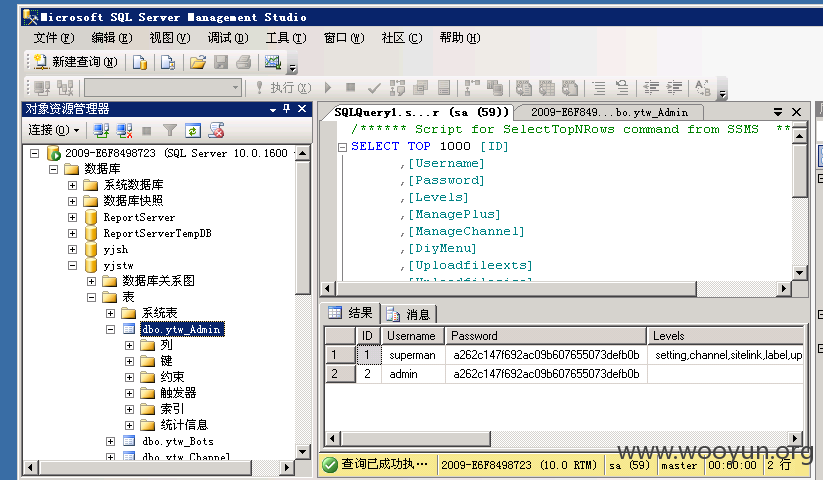Screen dimensions: 823x480
Task: Click the SQL Server Compact query icon
Action: [168, 62]
